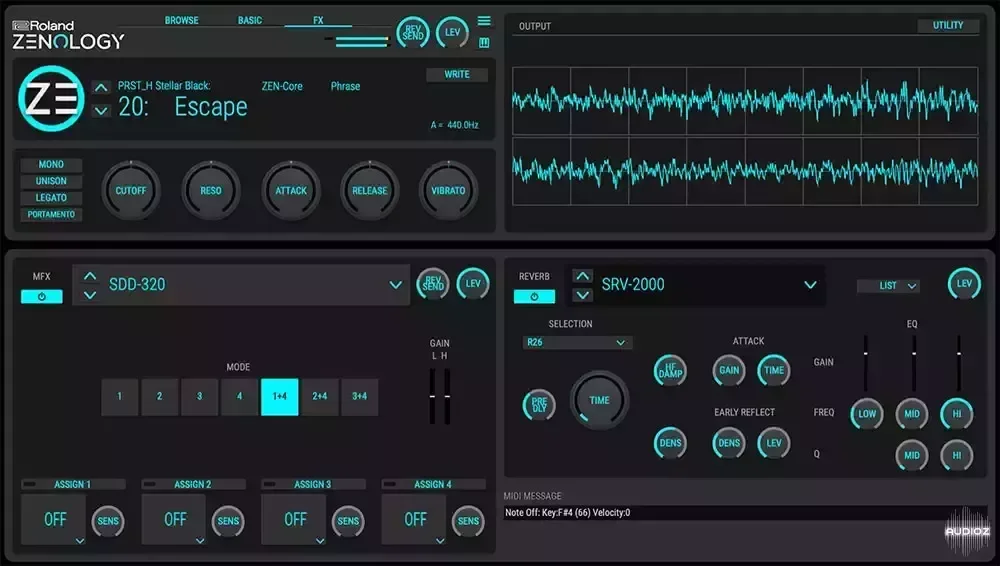Click the PRE DLY knob

539,405
